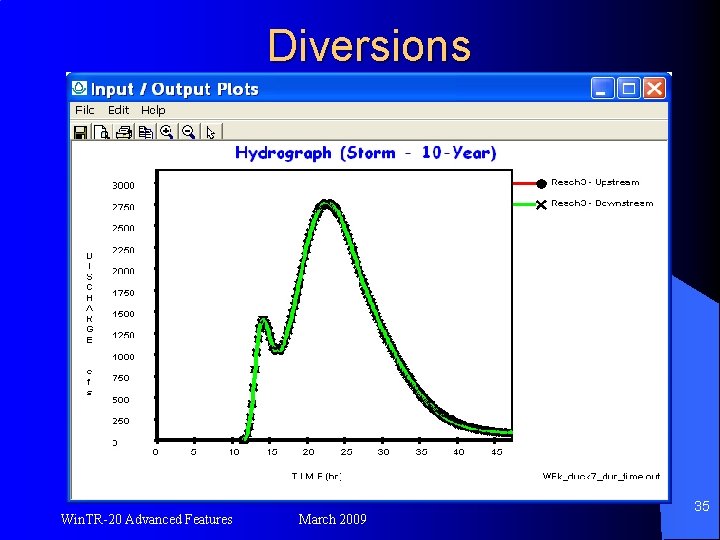Viewport: 720px width, 540px height.
Task: Click the March 2009 footer date
Action: coord(332,519)
